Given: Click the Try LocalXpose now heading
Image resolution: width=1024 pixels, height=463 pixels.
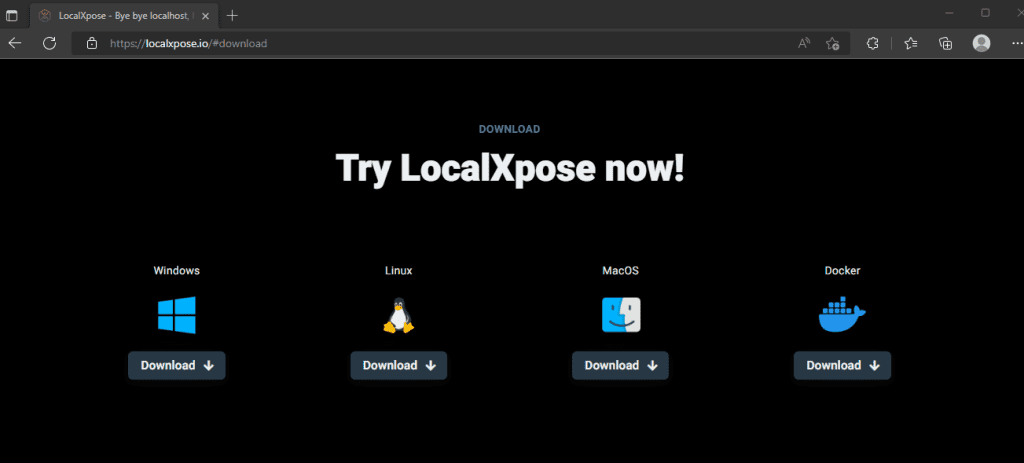Looking at the screenshot, I should click(509, 168).
